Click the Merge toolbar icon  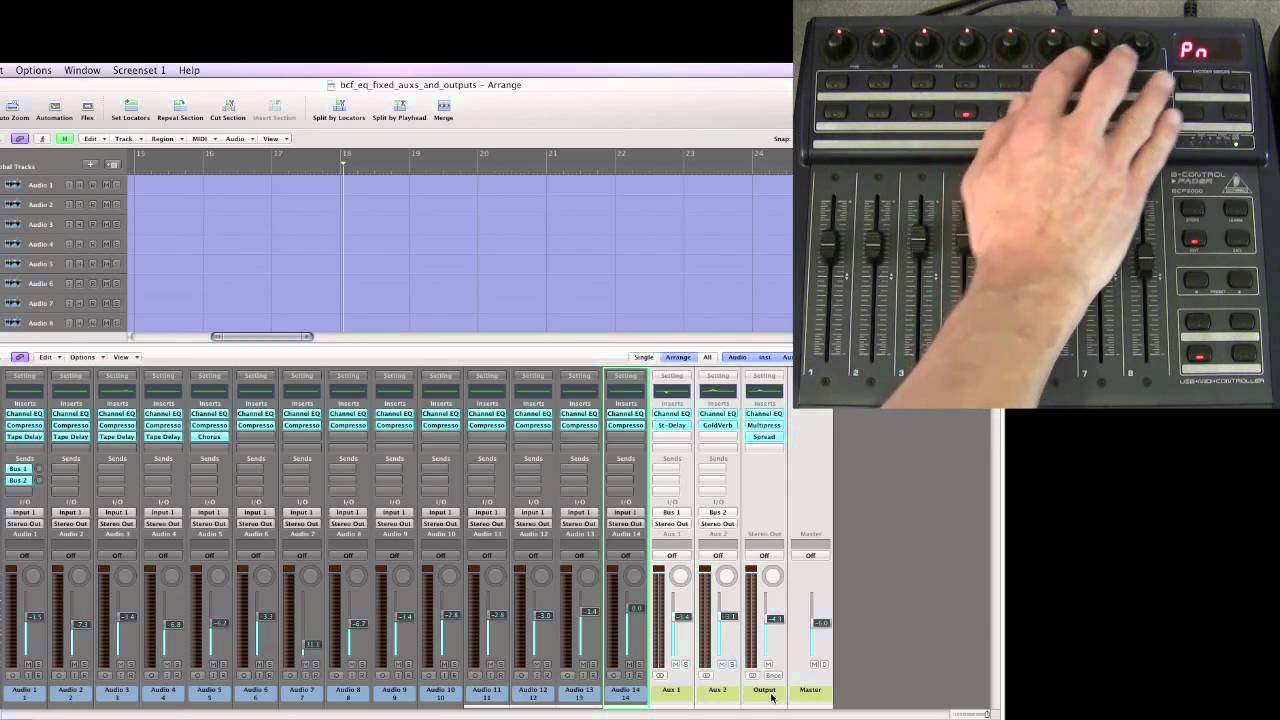click(444, 105)
